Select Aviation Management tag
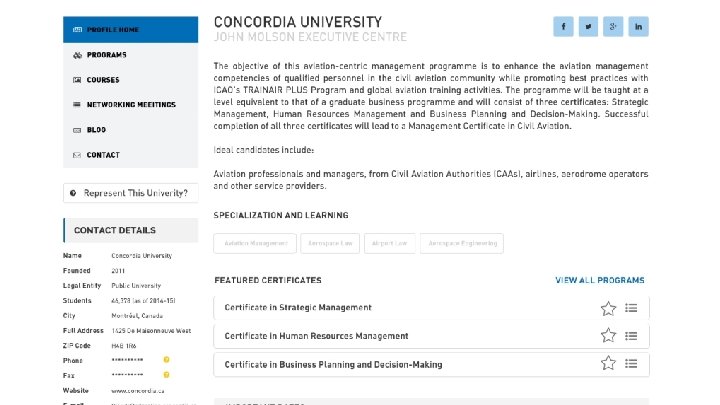This screenshot has width=720, height=405. click(255, 243)
